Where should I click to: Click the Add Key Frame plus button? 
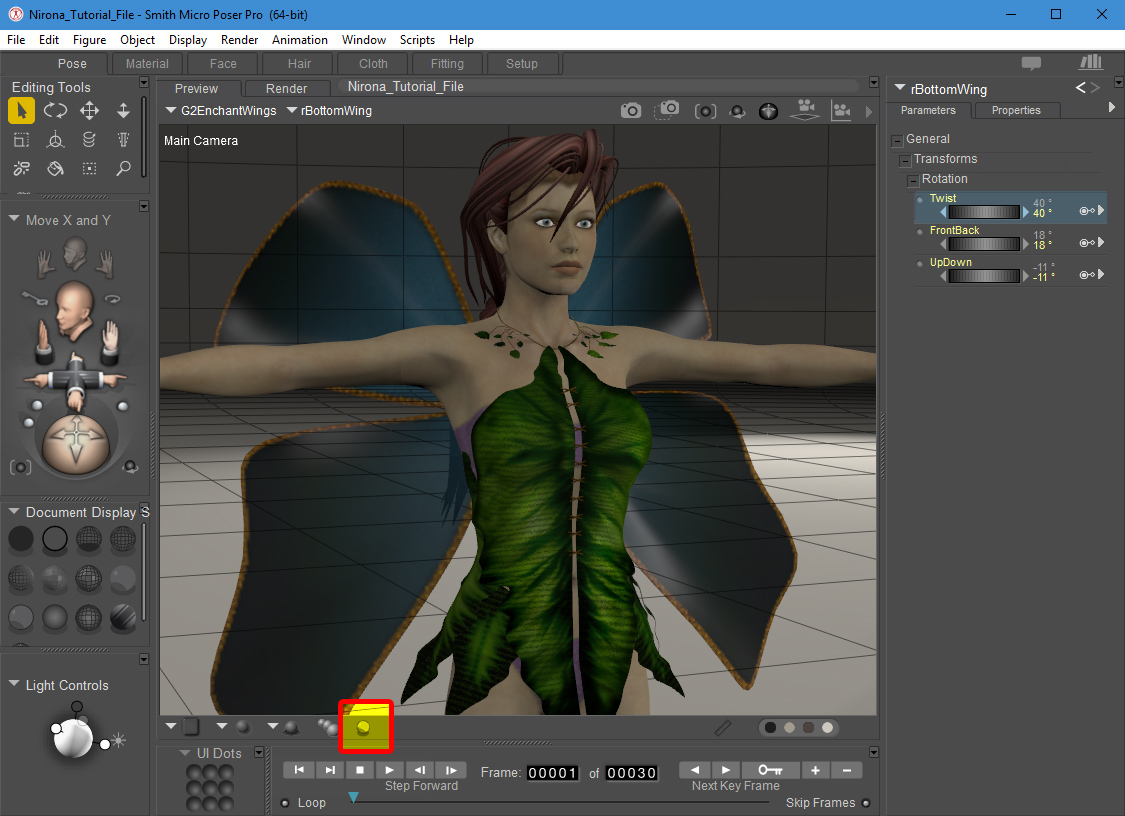point(815,770)
